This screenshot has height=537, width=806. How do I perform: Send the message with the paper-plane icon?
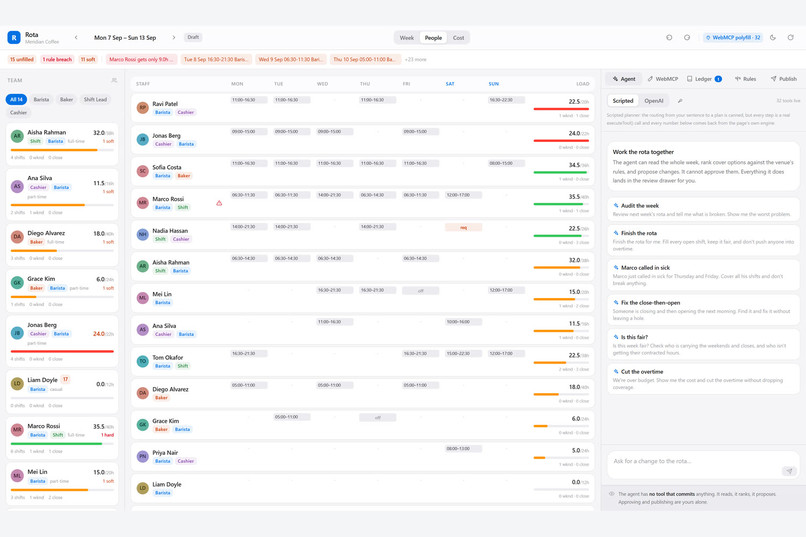789,471
